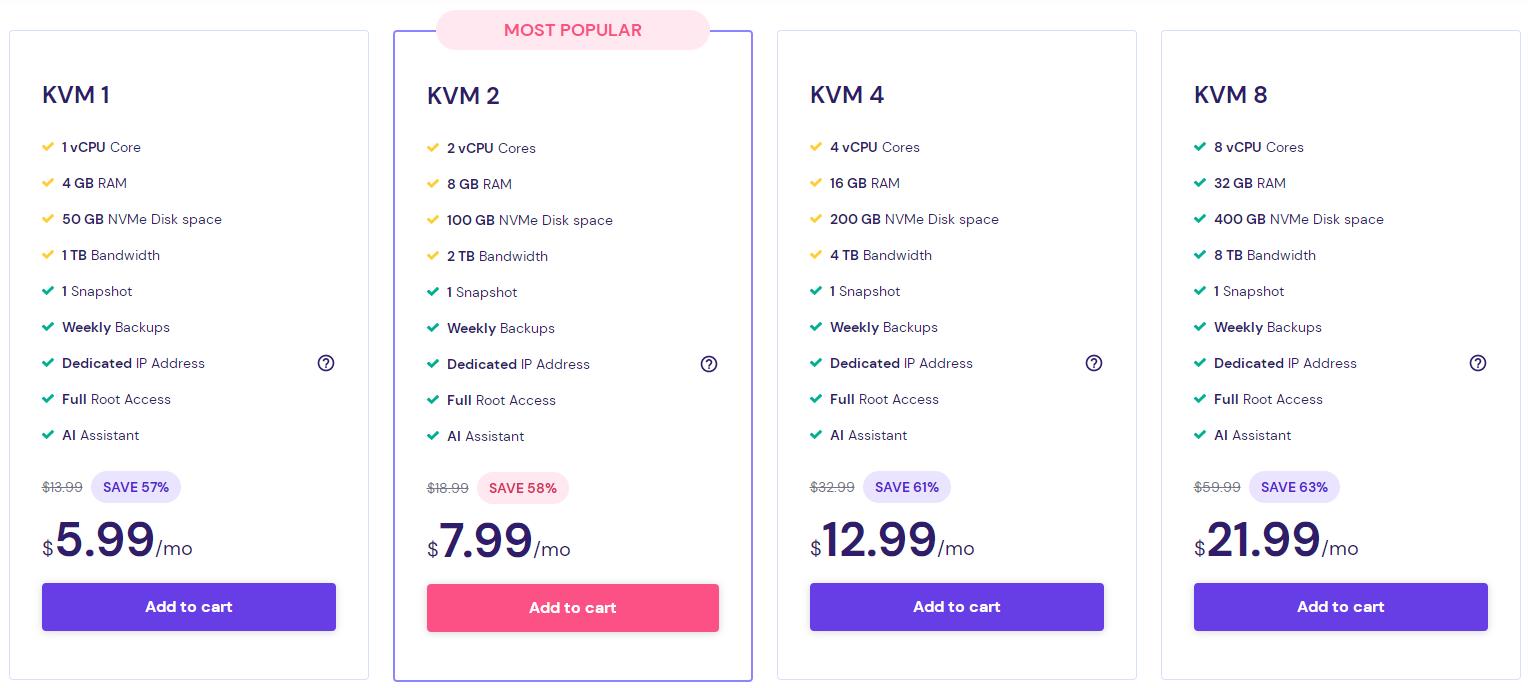Image resolution: width=1528 pixels, height=688 pixels.
Task: Click the checkmark beside KVM 8 32 GB RAM
Action: click(1200, 183)
